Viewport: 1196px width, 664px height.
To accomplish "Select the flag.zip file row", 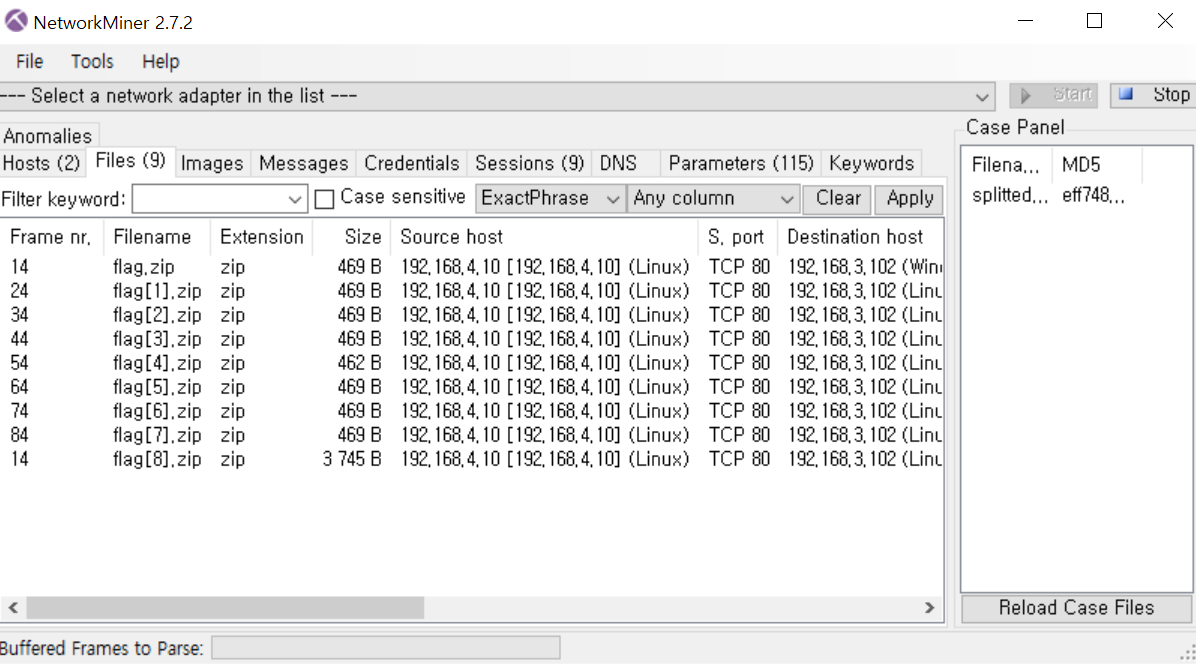I will point(472,267).
